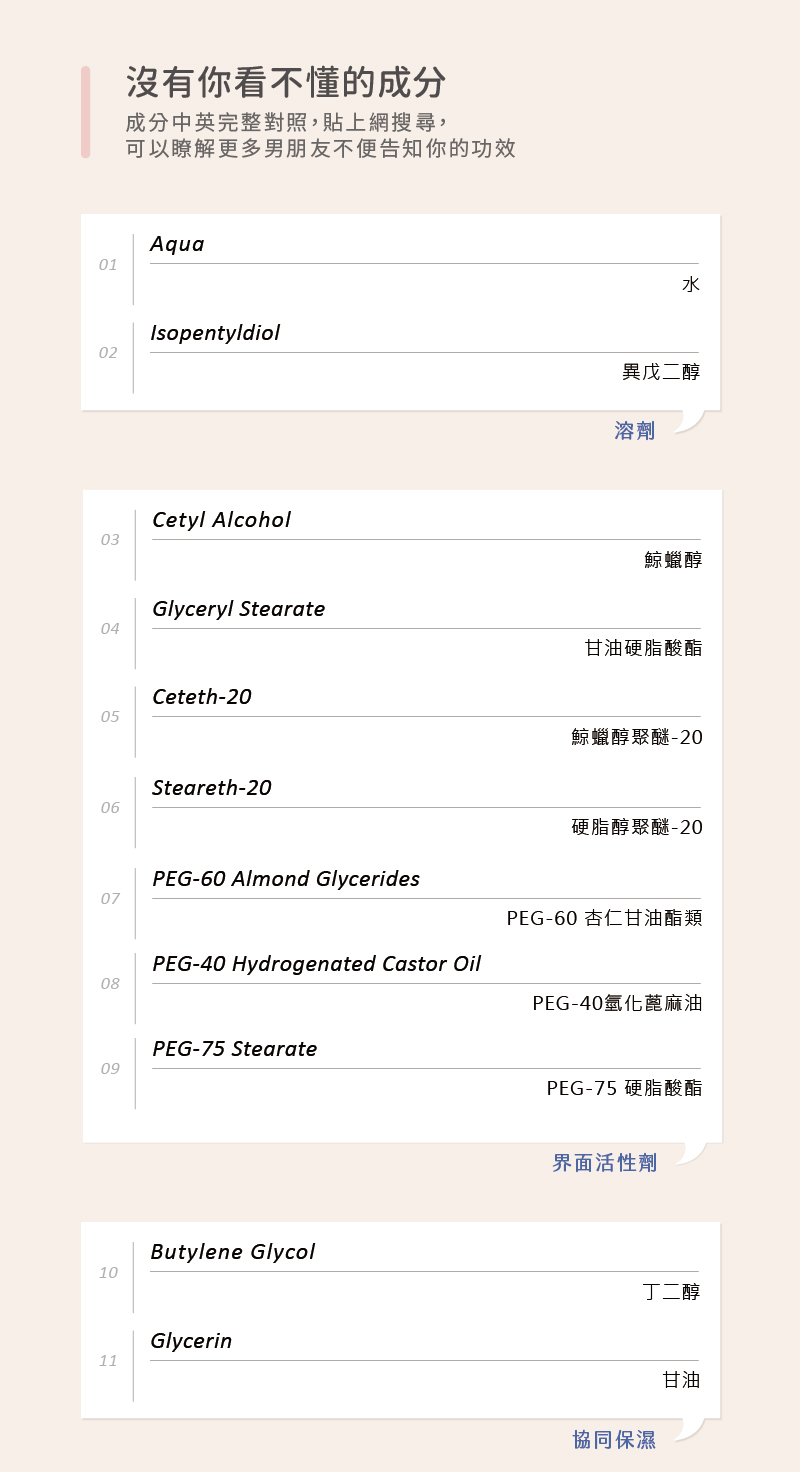Select PEG-60 Almond Glycerides
The width and height of the screenshot is (800, 1472).
286,879
